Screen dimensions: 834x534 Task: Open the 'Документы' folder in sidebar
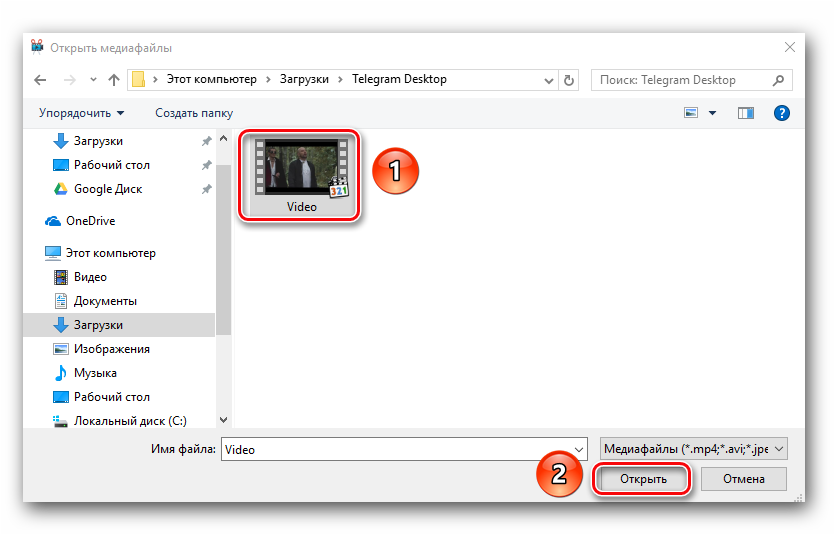tap(105, 301)
